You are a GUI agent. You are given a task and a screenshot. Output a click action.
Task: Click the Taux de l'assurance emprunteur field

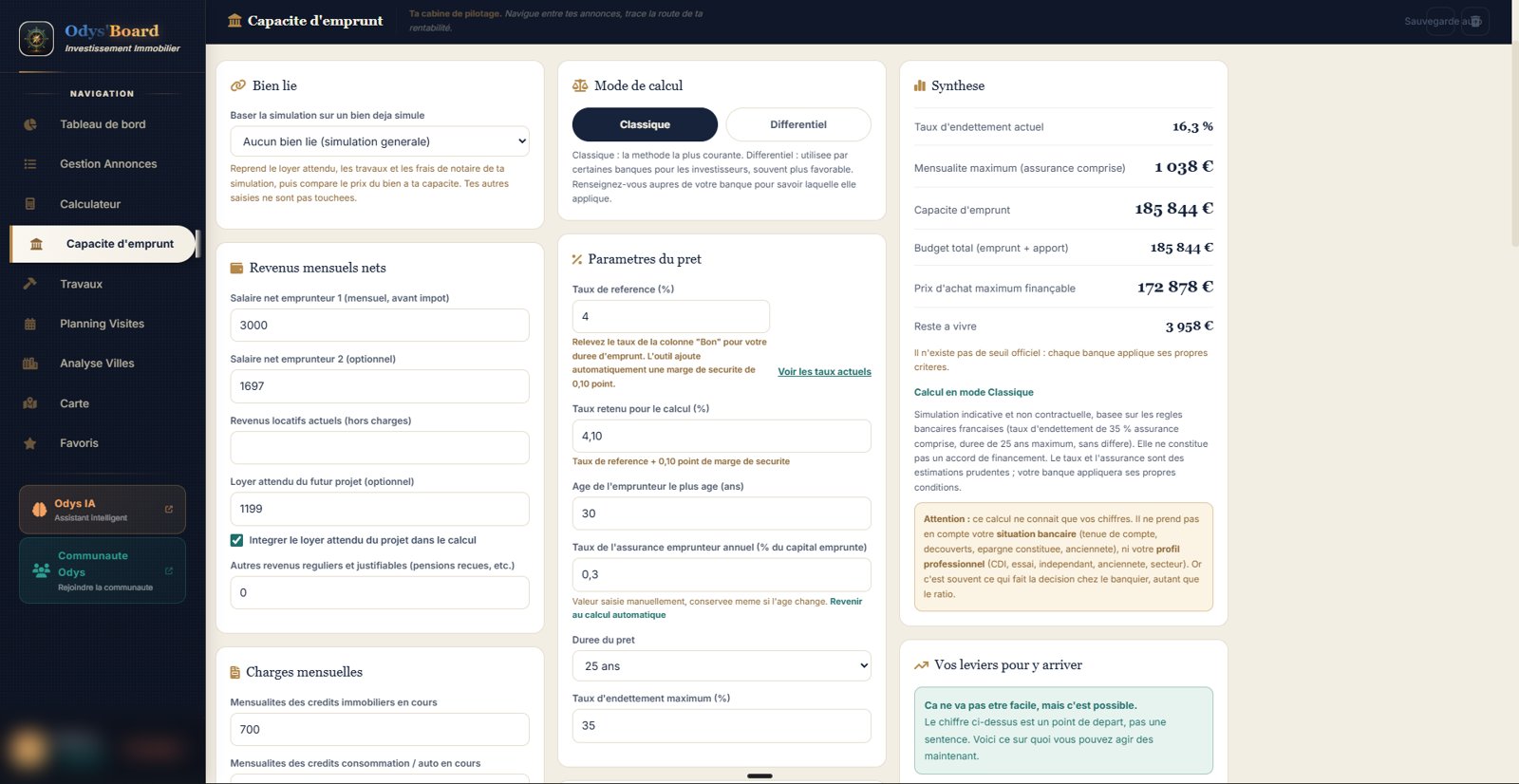tap(722, 574)
